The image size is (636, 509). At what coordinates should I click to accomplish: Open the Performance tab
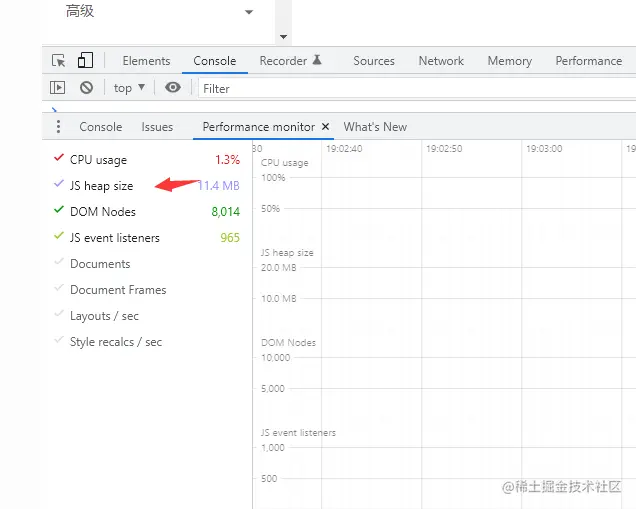(589, 61)
